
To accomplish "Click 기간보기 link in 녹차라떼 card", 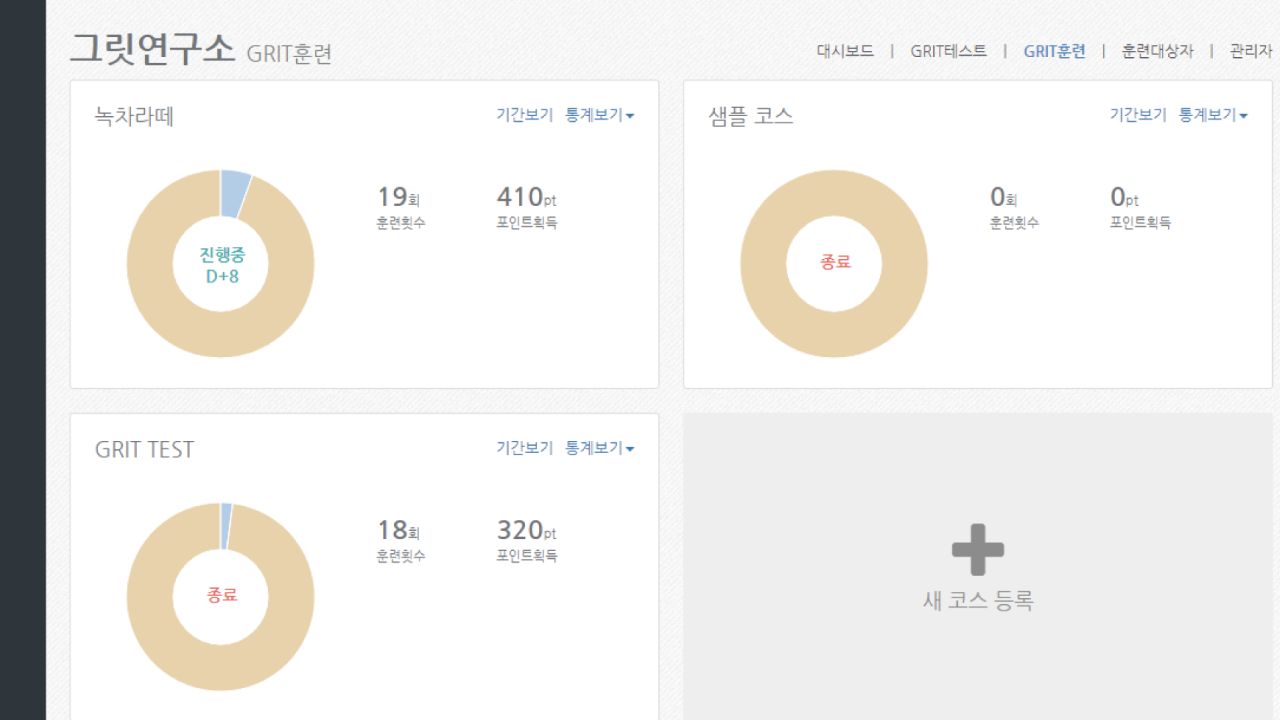I will (524, 115).
